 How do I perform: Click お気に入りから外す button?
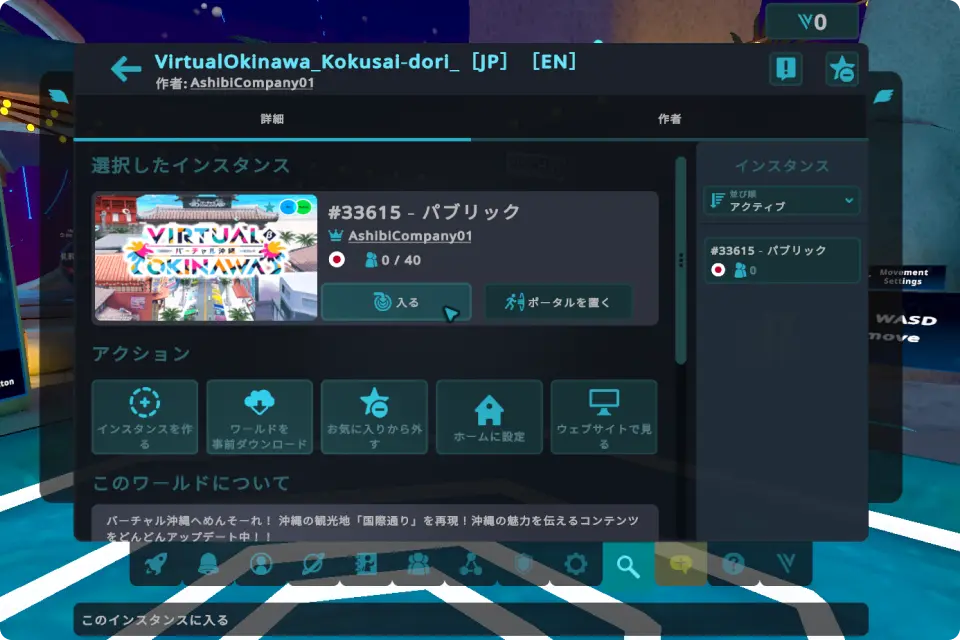(x=374, y=417)
